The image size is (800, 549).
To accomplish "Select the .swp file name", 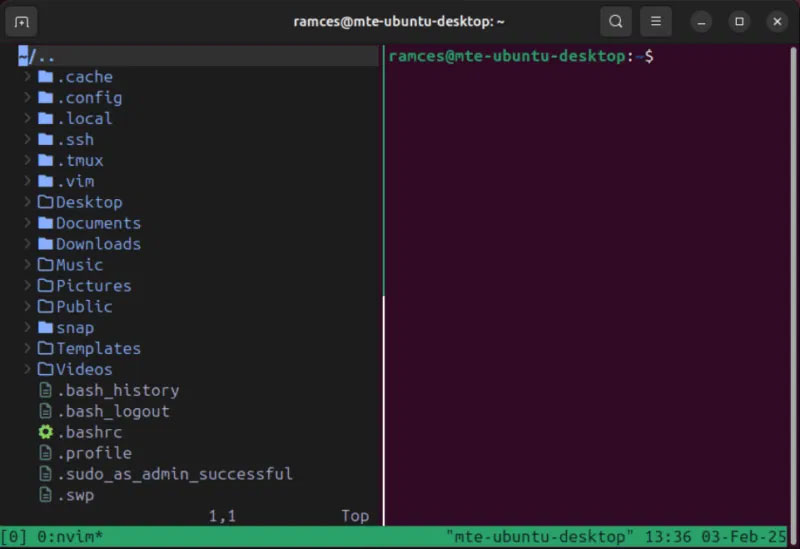I will (x=76, y=495).
